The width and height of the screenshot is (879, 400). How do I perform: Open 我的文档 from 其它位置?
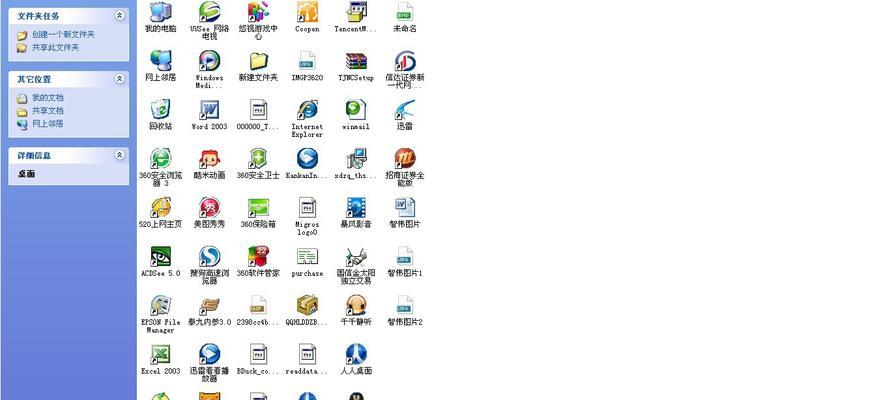coord(48,98)
